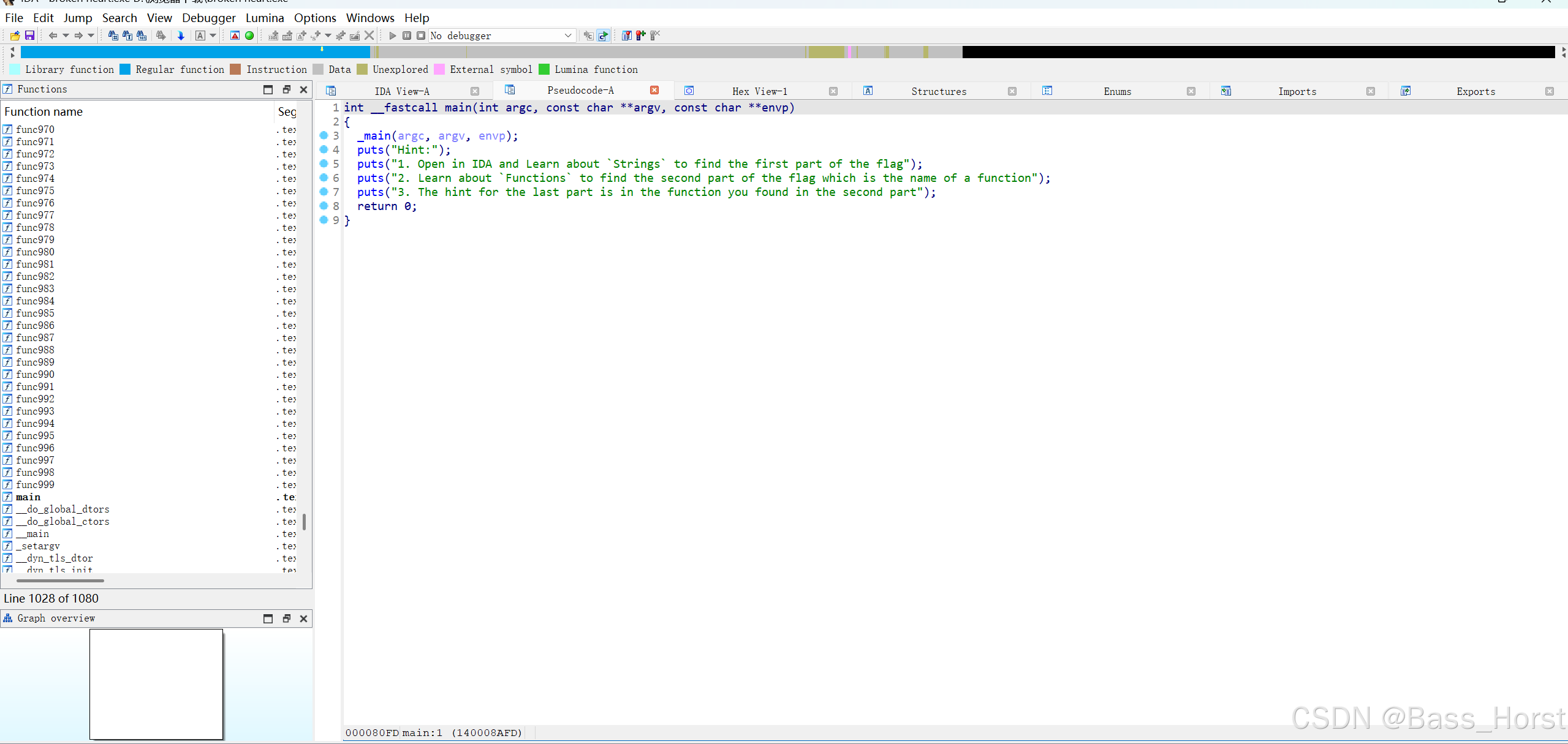Toggle breakpoint dot on line 3
This screenshot has width=1568, height=744.
tap(324, 135)
